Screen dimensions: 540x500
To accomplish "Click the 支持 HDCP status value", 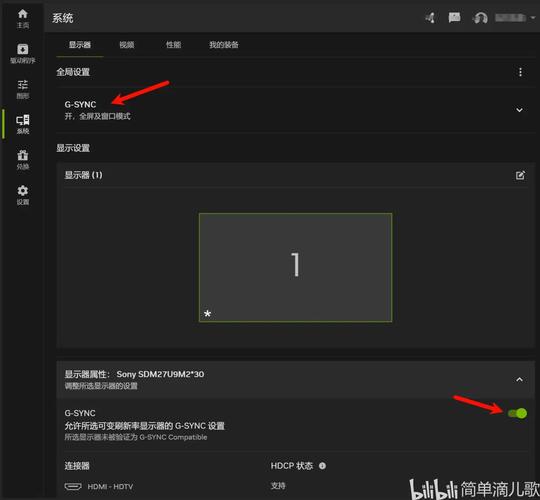I will tap(278, 486).
